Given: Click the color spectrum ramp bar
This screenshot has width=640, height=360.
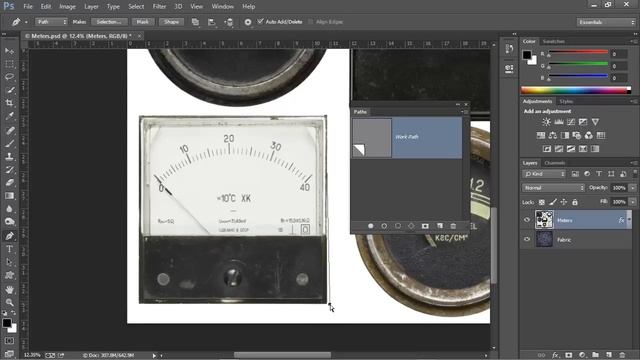Looking at the screenshot, I should (x=576, y=90).
